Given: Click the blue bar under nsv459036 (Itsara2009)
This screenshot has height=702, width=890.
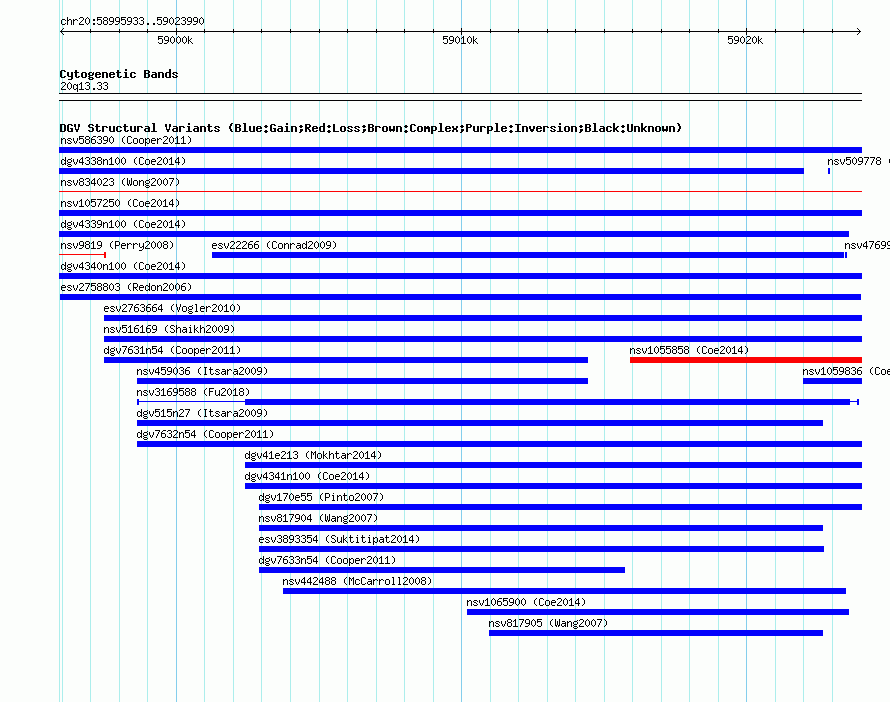Looking at the screenshot, I should (362, 381).
